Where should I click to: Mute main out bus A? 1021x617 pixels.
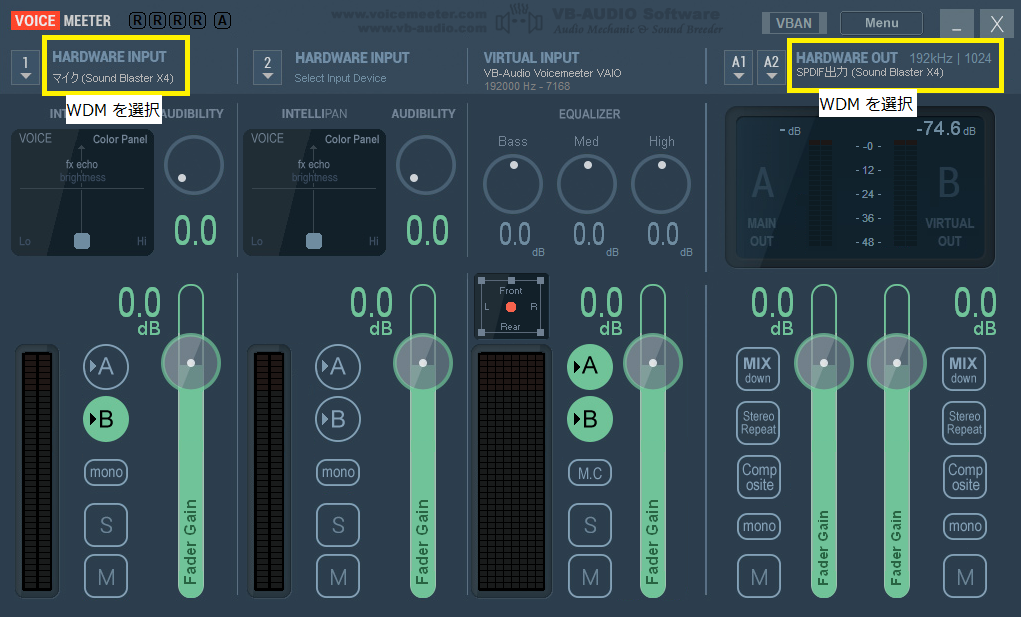(x=758, y=576)
